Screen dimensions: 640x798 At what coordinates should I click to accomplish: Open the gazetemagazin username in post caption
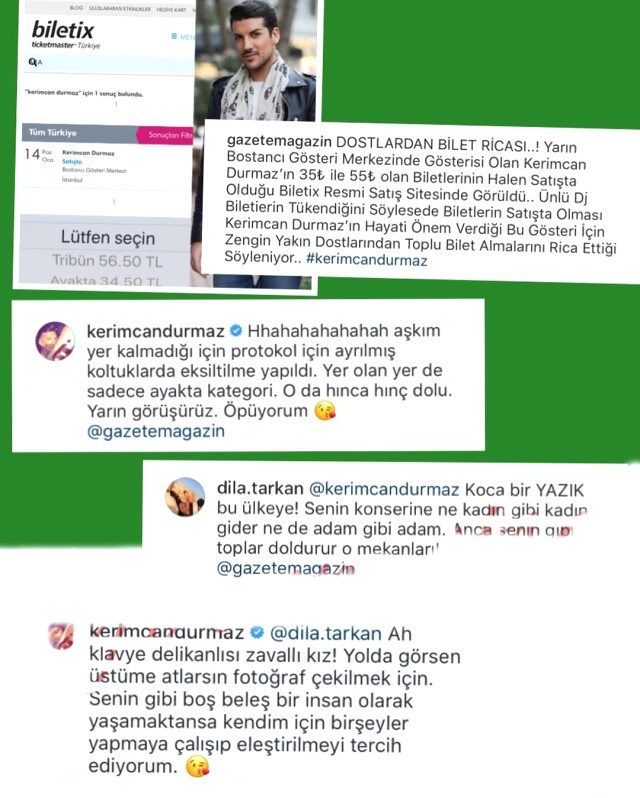coord(279,141)
